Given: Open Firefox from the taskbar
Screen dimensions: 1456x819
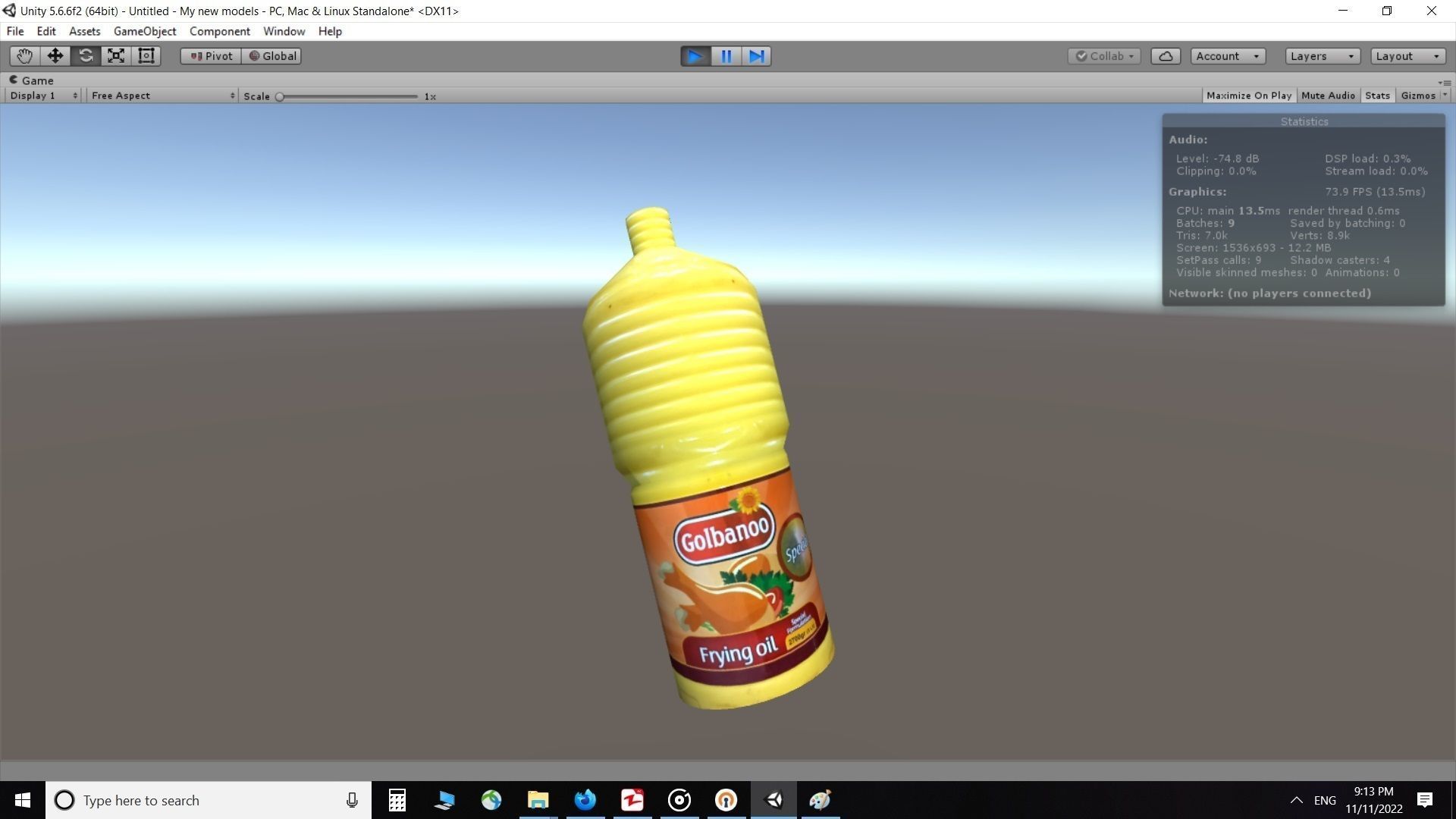Looking at the screenshot, I should point(585,800).
